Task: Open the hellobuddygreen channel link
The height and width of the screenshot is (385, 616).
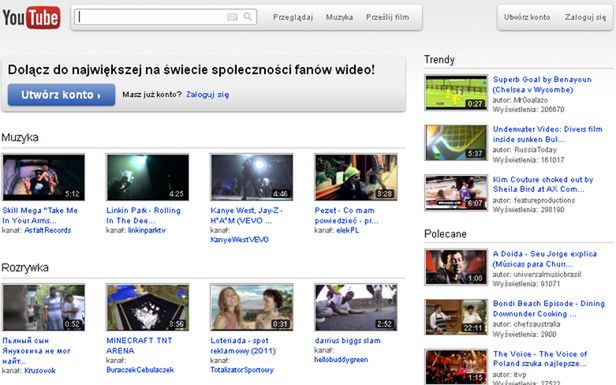Action: coord(341,359)
